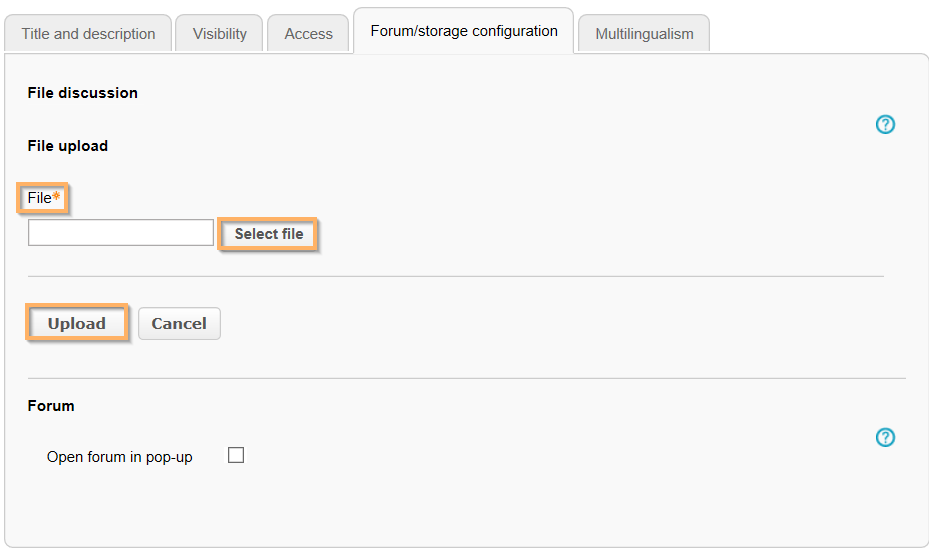Switch to Title and description tab
Image resolution: width=931 pixels, height=549 pixels.
pyautogui.click(x=88, y=34)
